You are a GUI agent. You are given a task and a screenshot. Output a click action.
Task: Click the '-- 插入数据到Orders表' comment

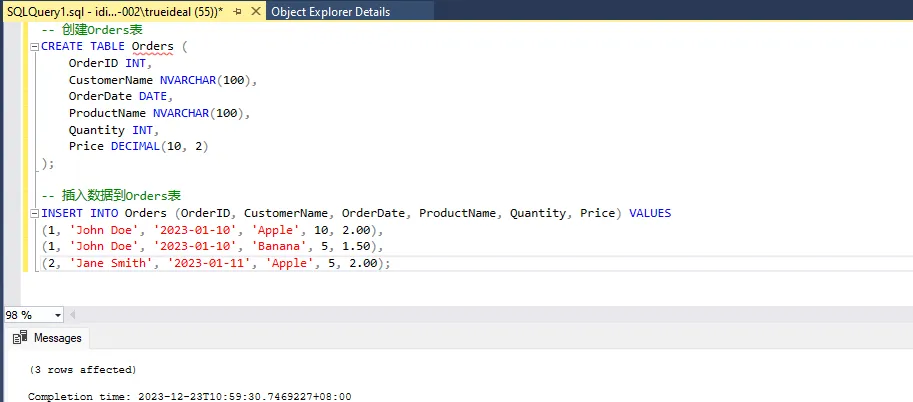click(113, 196)
